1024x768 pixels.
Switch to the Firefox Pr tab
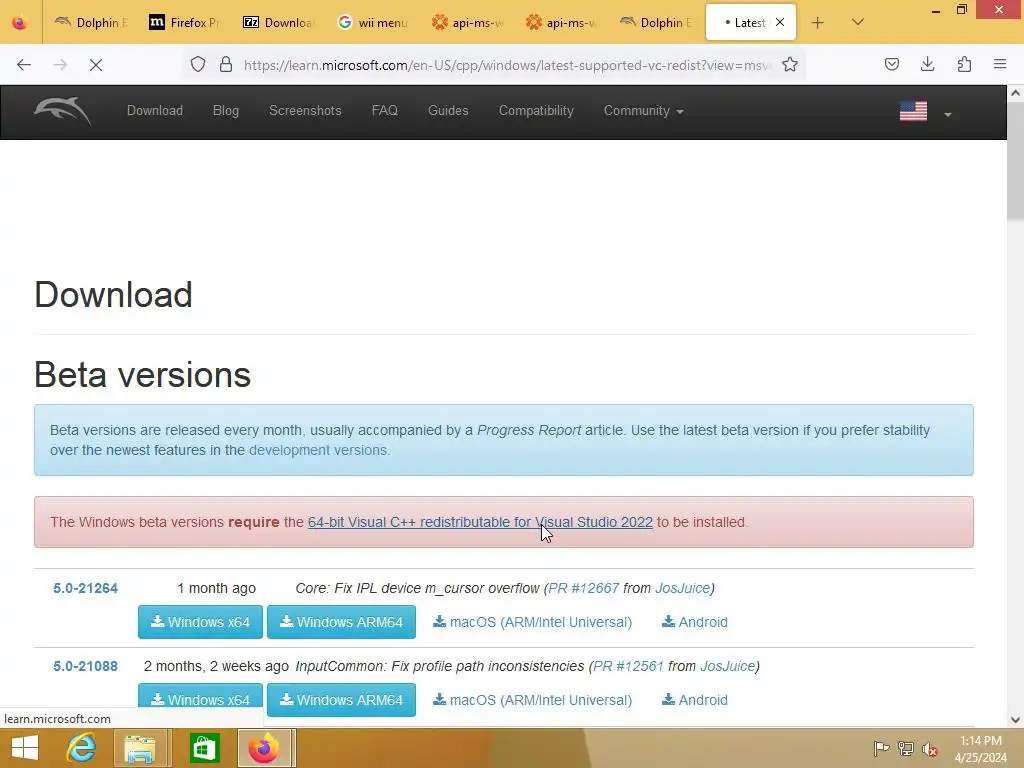pyautogui.click(x=185, y=23)
